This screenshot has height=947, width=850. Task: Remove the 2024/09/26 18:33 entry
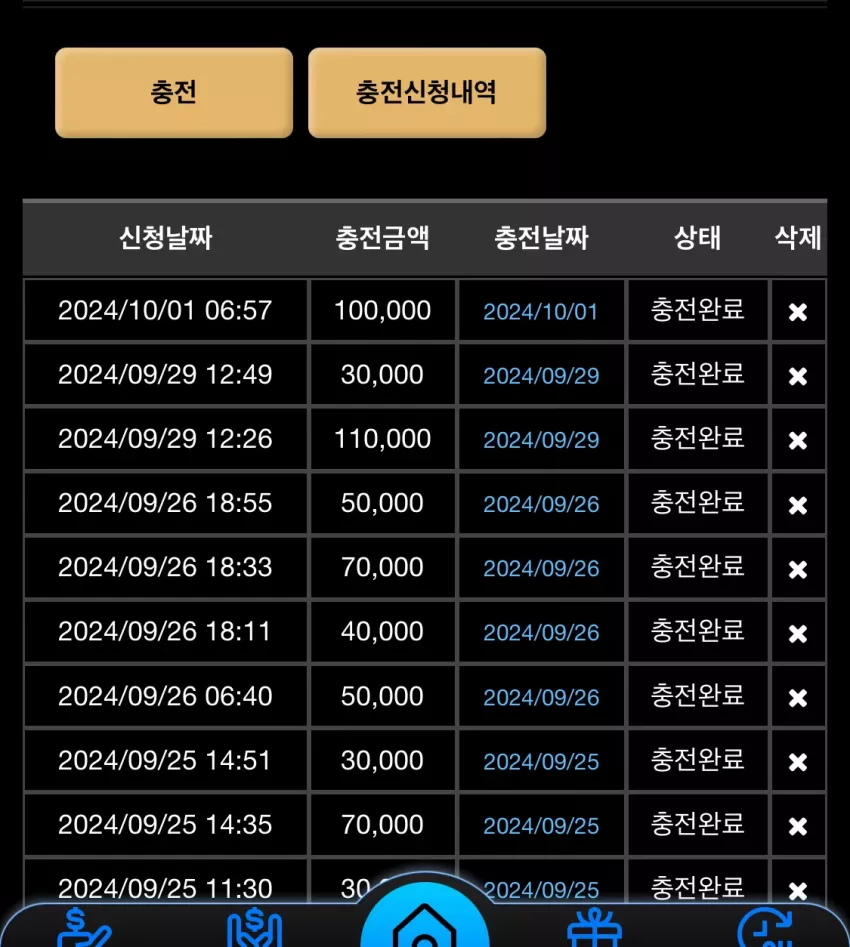(x=797, y=569)
